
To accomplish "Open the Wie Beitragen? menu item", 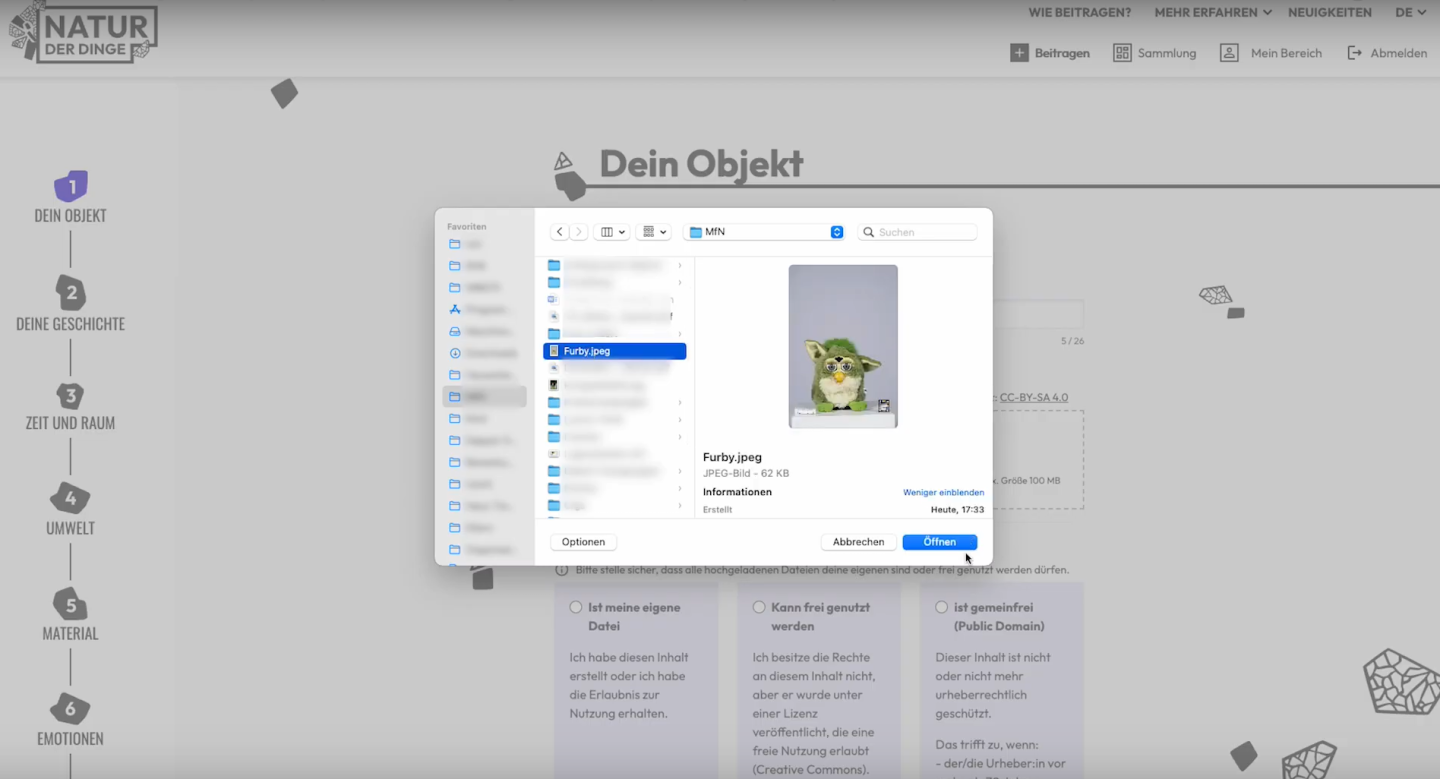I will [x=1079, y=13].
